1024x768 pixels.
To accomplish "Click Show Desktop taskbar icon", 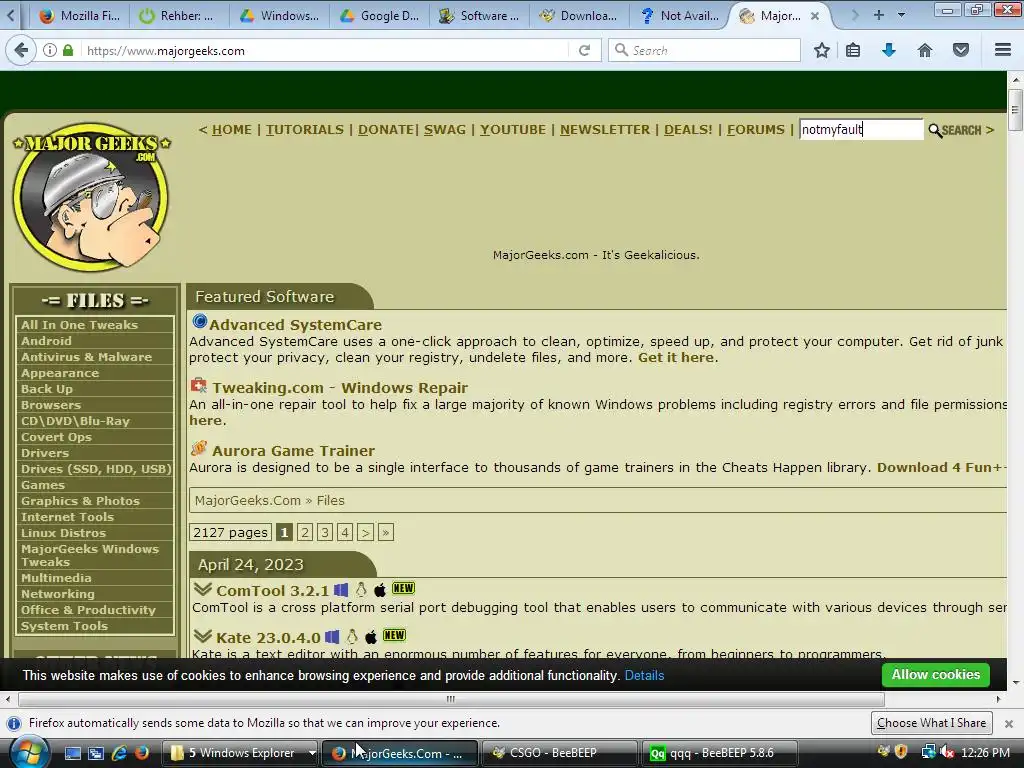I will pos(73,753).
